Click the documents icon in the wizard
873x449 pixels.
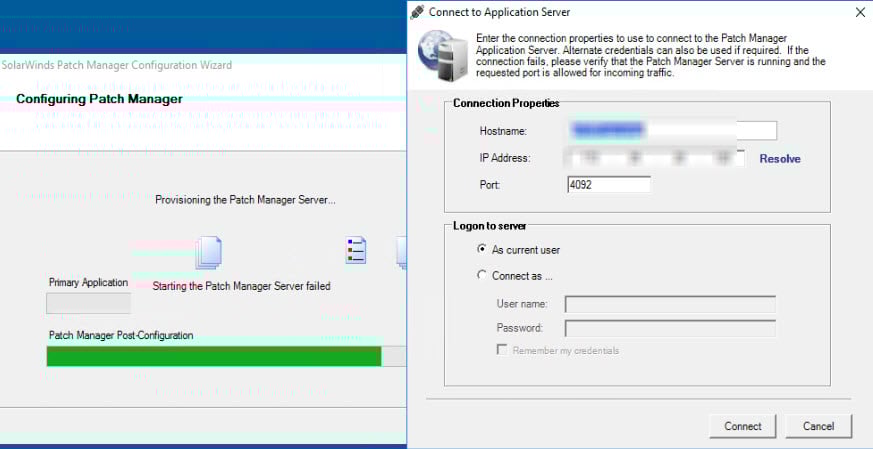209,252
